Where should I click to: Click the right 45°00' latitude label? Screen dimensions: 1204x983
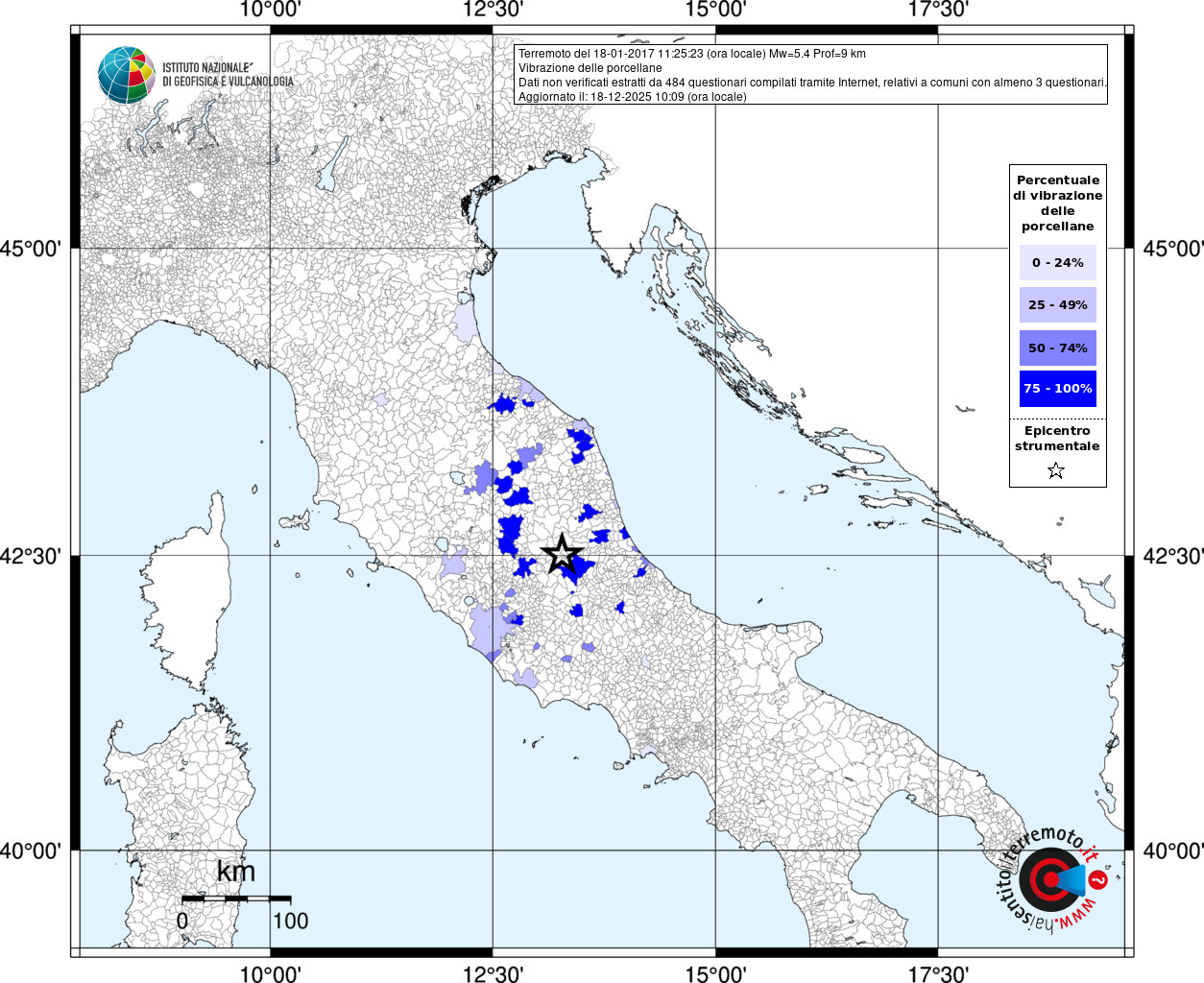1172,249
